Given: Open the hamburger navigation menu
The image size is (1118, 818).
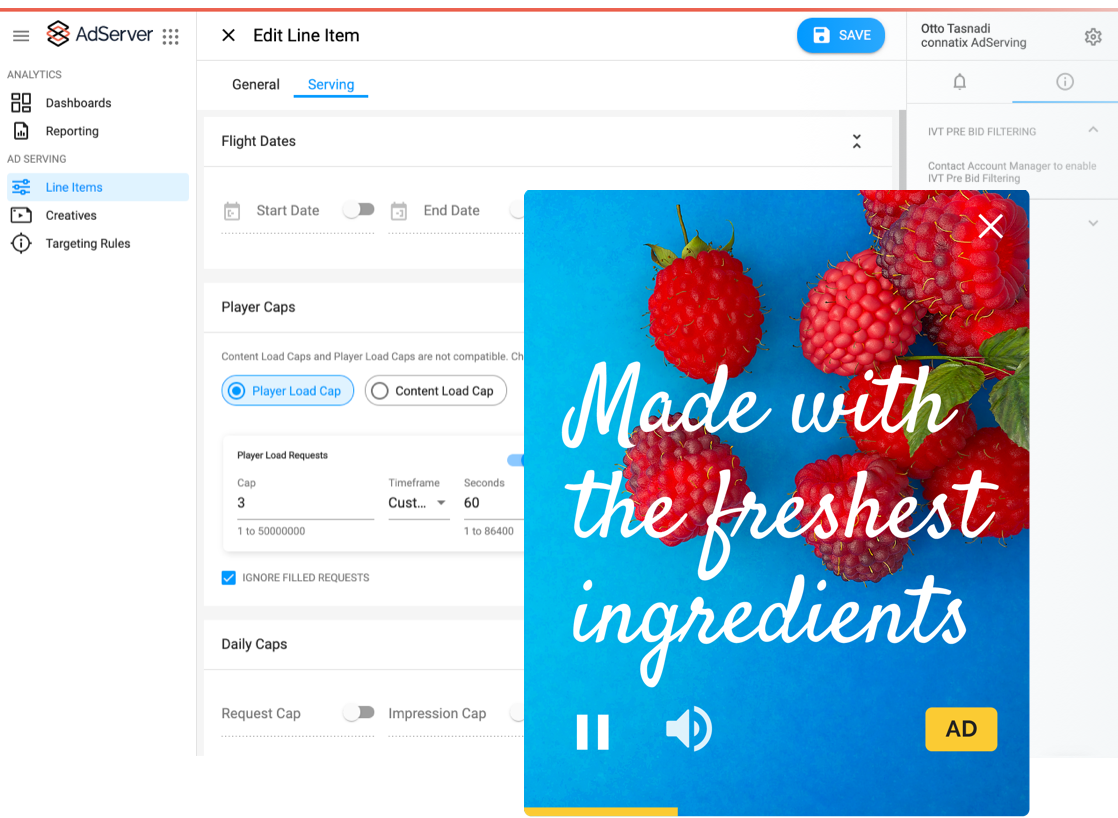Looking at the screenshot, I should pos(21,36).
